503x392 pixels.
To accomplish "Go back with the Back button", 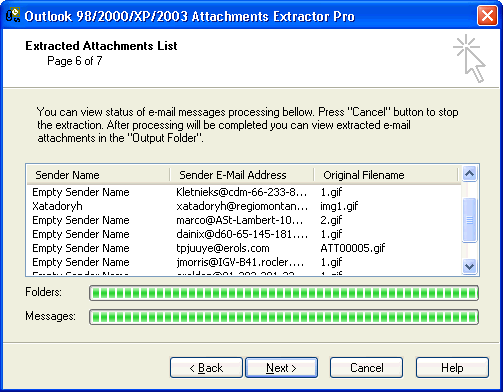I will [x=206, y=368].
